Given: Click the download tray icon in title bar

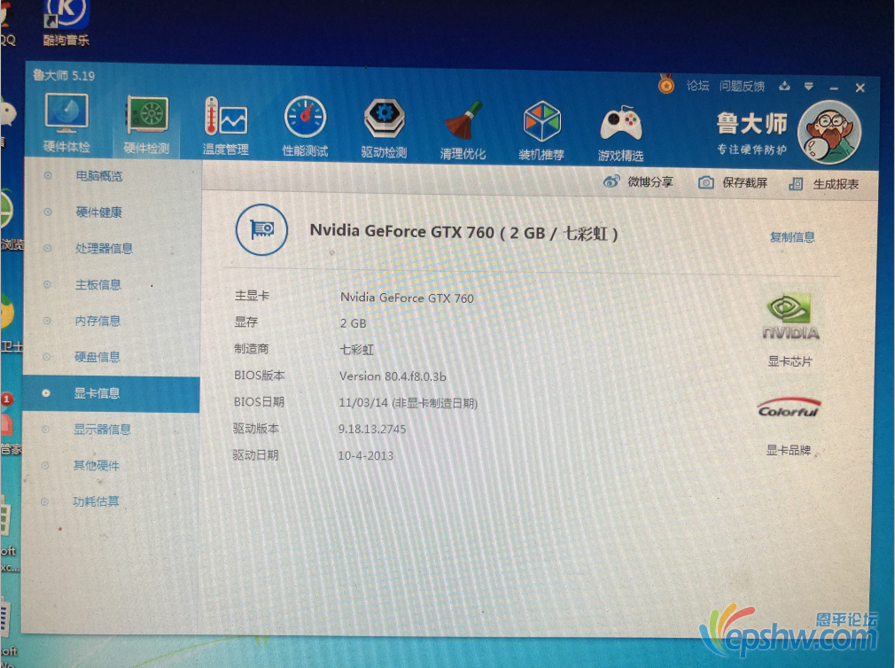Looking at the screenshot, I should (785, 86).
